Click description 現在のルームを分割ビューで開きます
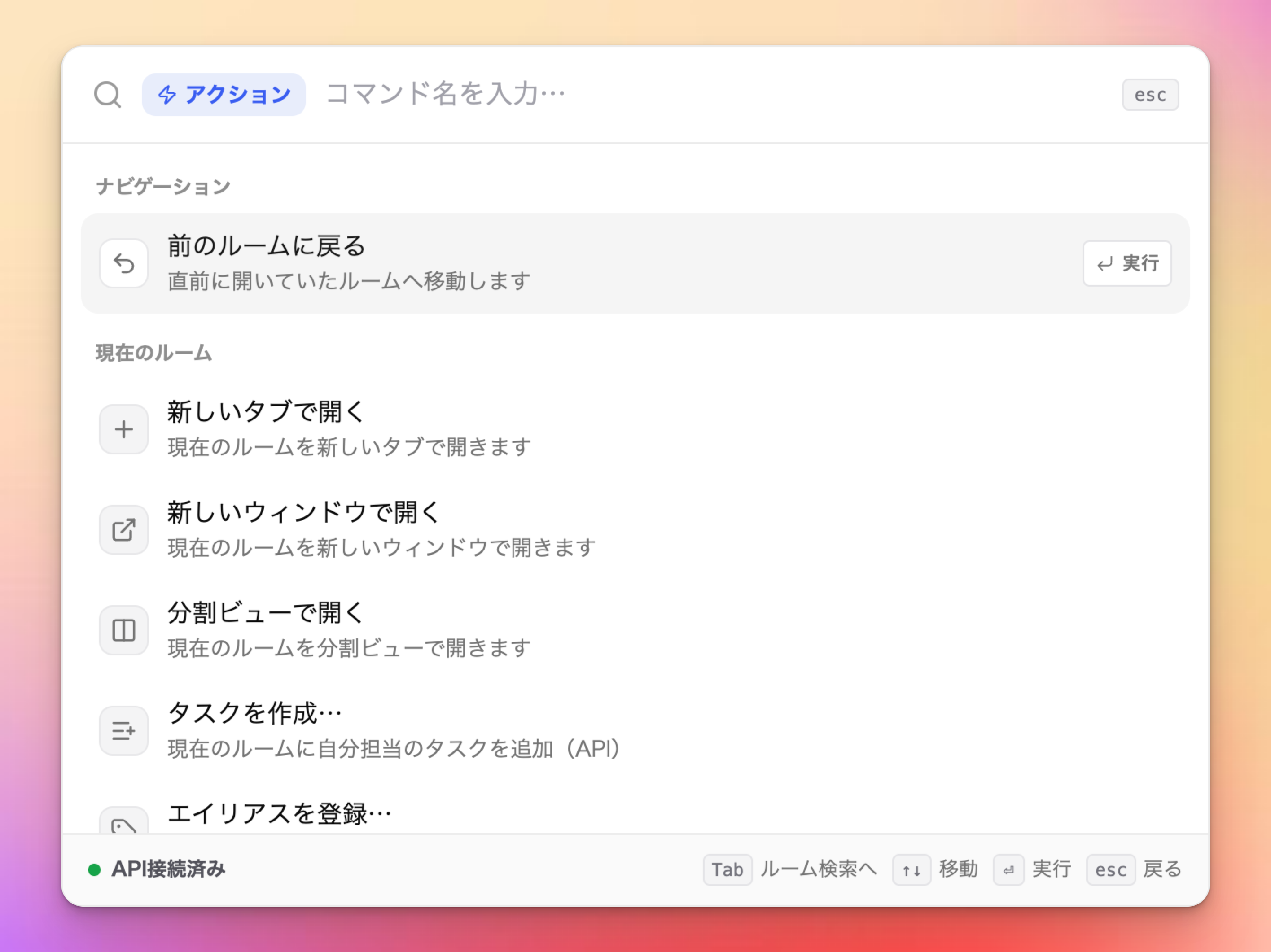1271x952 pixels. [x=349, y=648]
